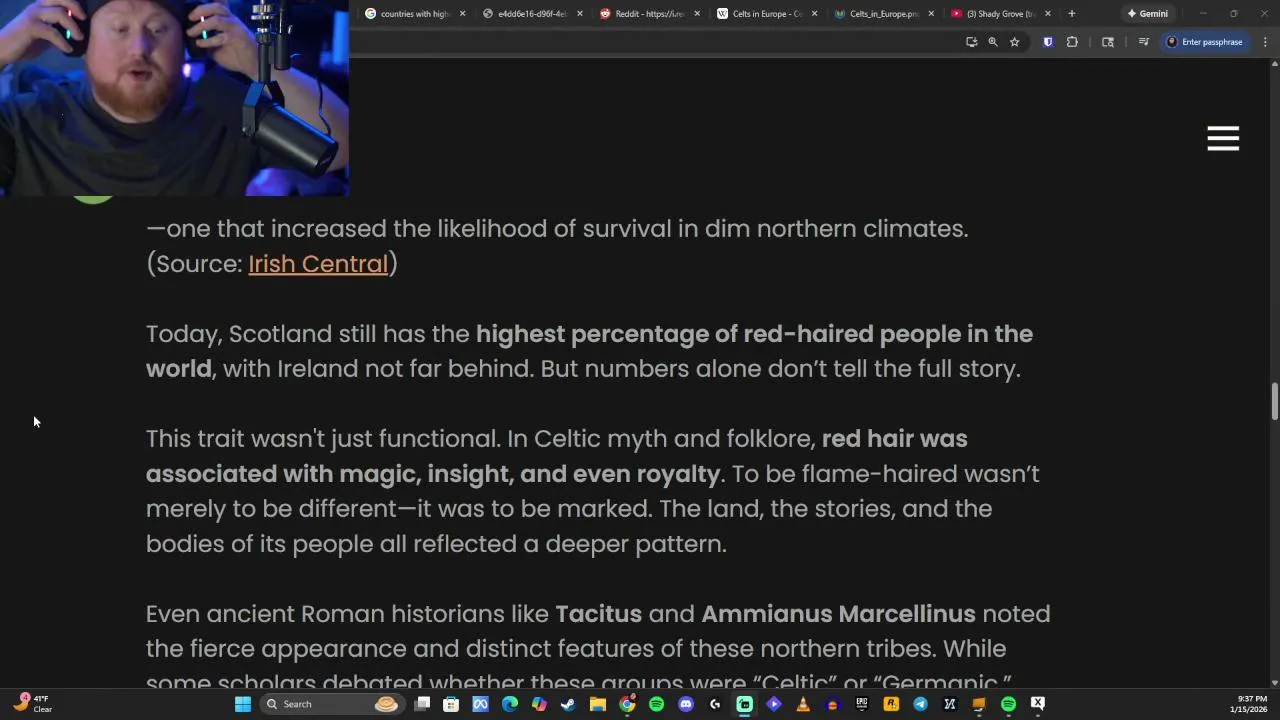Launch Steam from the taskbar
This screenshot has height=720, width=1280.
(568, 704)
